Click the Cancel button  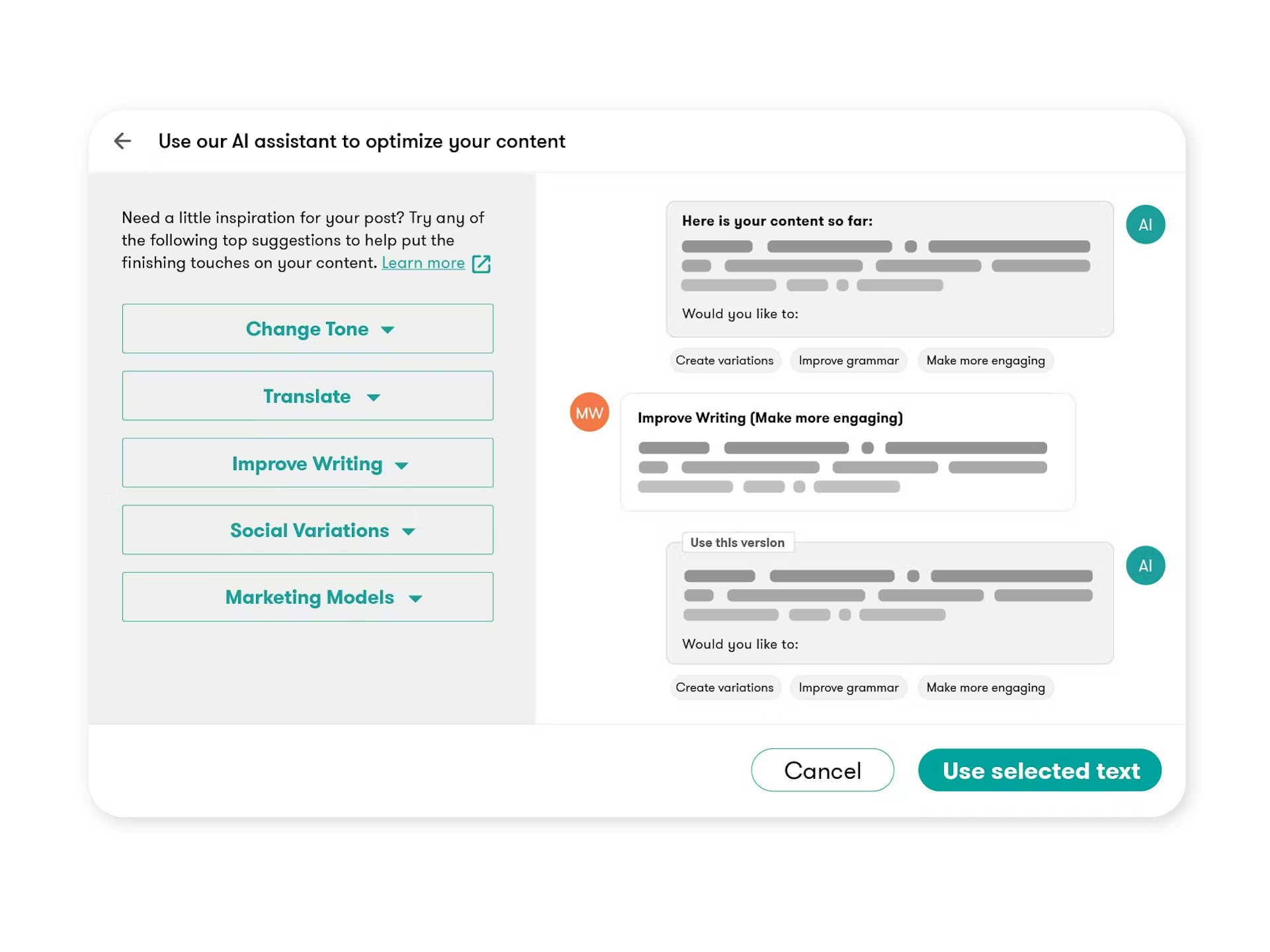[822, 770]
